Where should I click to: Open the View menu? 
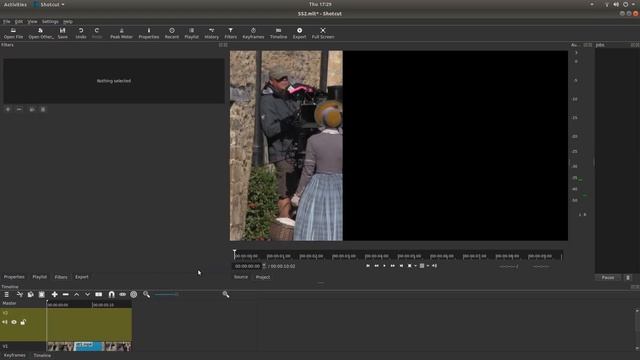click(32, 21)
